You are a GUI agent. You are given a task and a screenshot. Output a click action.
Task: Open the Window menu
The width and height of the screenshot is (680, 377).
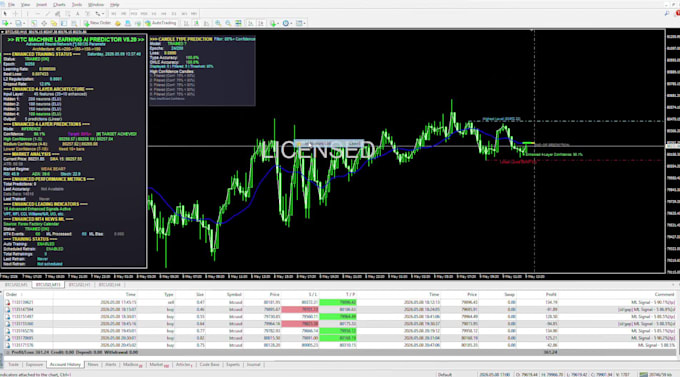point(96,4)
